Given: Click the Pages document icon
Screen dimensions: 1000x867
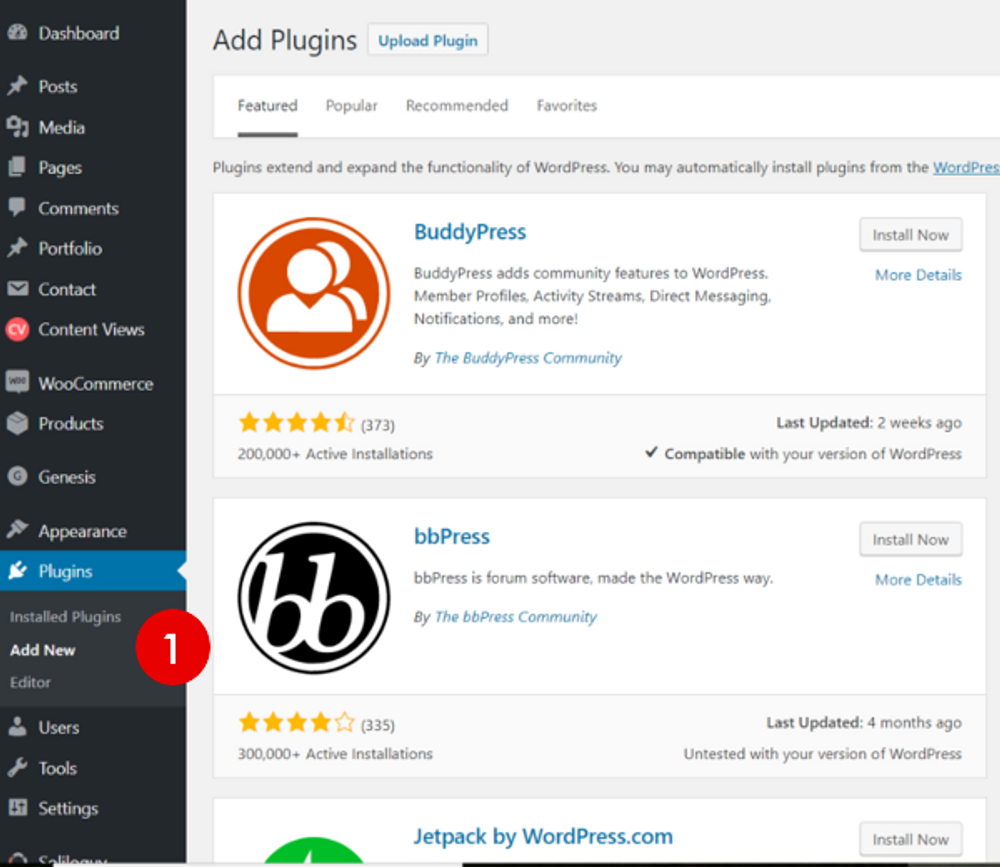Looking at the screenshot, I should (17, 167).
